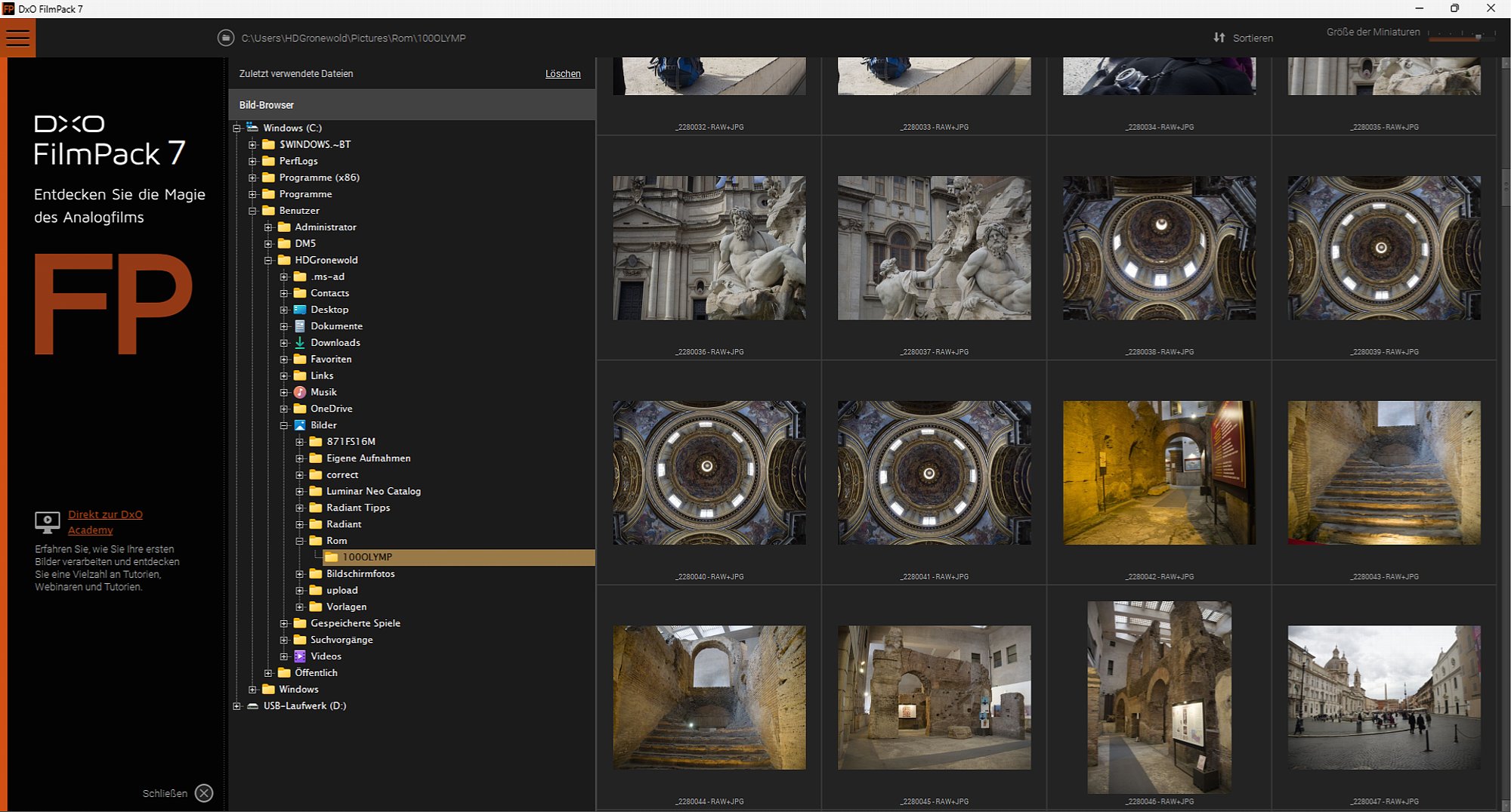The width and height of the screenshot is (1511, 812).
Task: Select thumbnail _2280038 dome photo
Action: coord(1159,248)
